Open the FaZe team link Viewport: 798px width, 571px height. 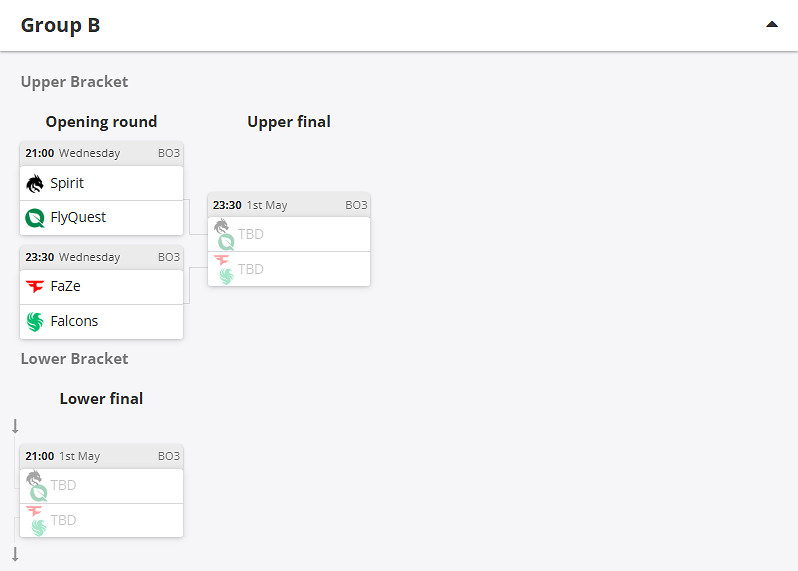coord(65,286)
